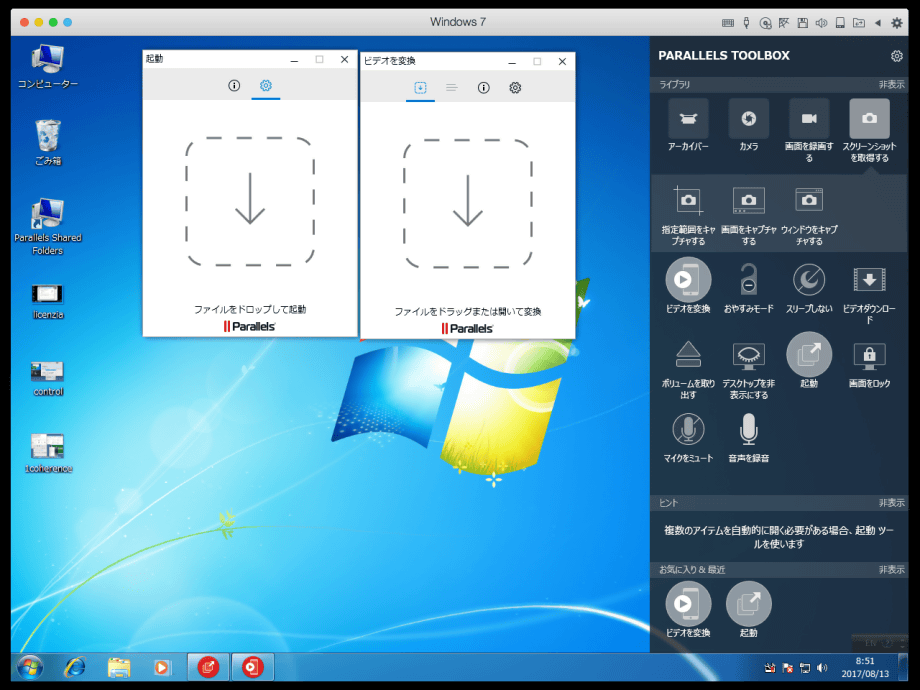This screenshot has height=690, width=920.
Task: Close the 起動 window
Action: click(x=344, y=59)
